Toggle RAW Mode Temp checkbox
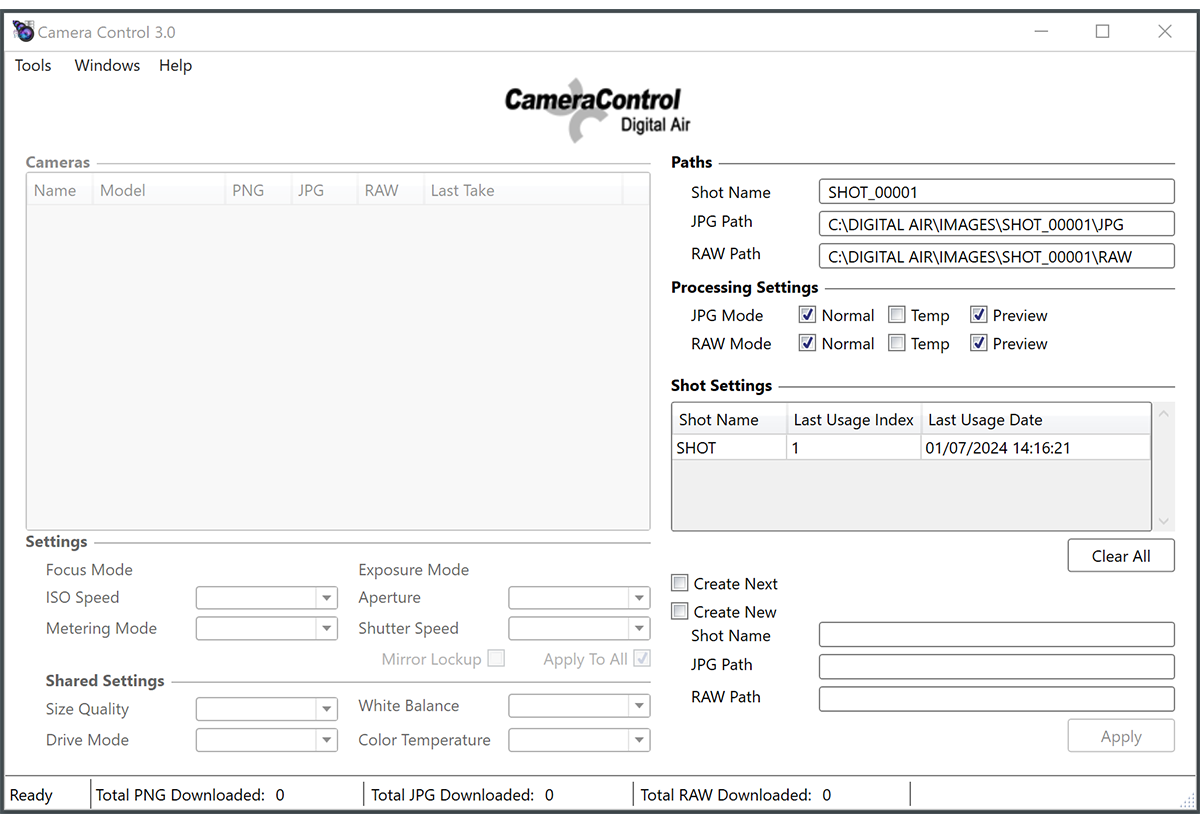1200x824 pixels. [897, 343]
